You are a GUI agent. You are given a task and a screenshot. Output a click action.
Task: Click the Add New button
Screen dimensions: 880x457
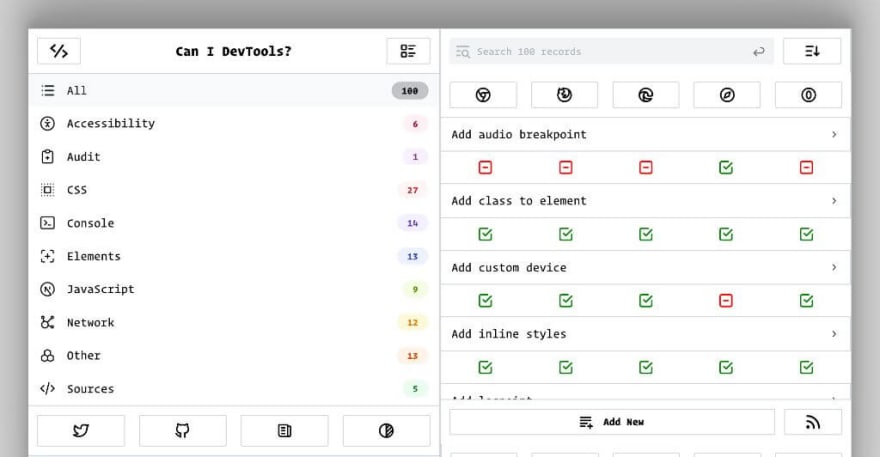tap(612, 422)
